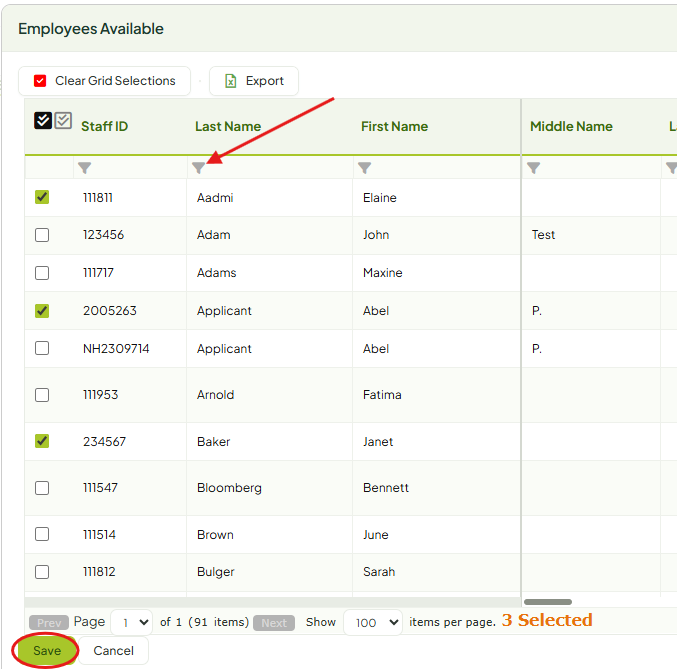Click the Last Name cell Adams
The width and height of the screenshot is (677, 670).
click(x=217, y=273)
